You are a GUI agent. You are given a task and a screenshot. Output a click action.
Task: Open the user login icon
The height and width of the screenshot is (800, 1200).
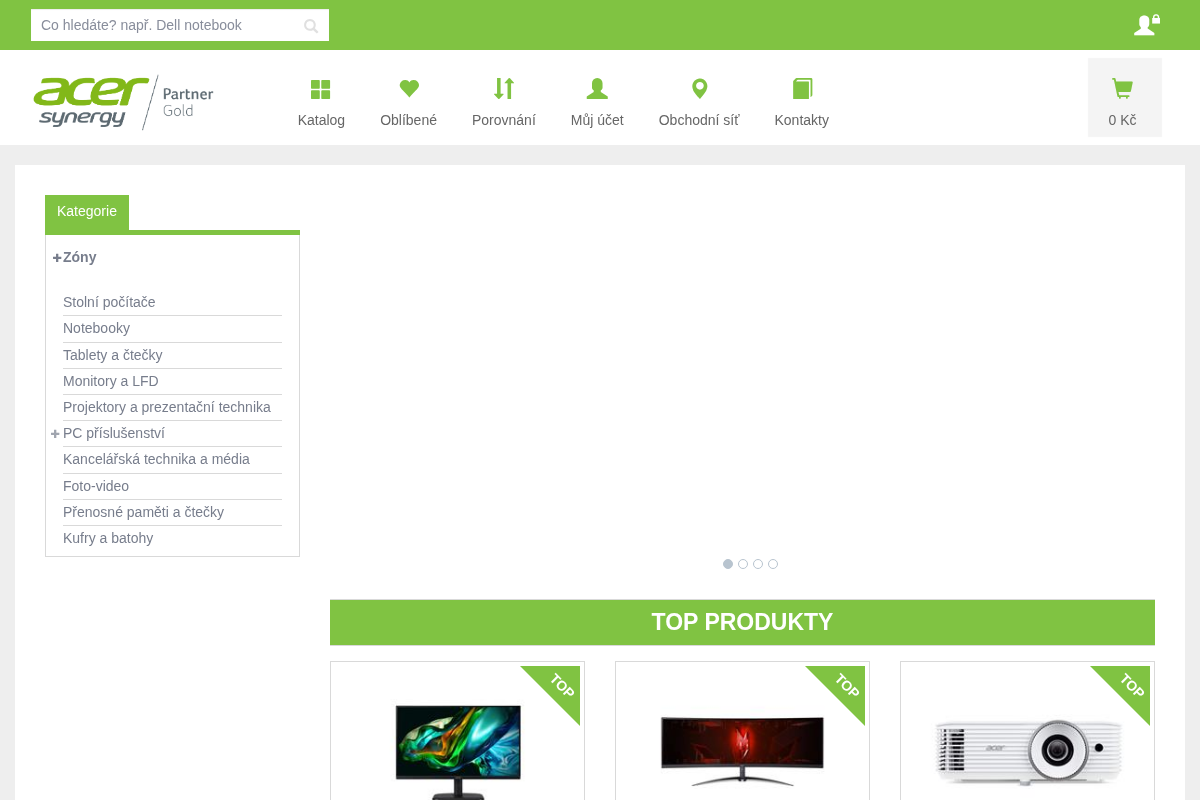pos(1147,25)
